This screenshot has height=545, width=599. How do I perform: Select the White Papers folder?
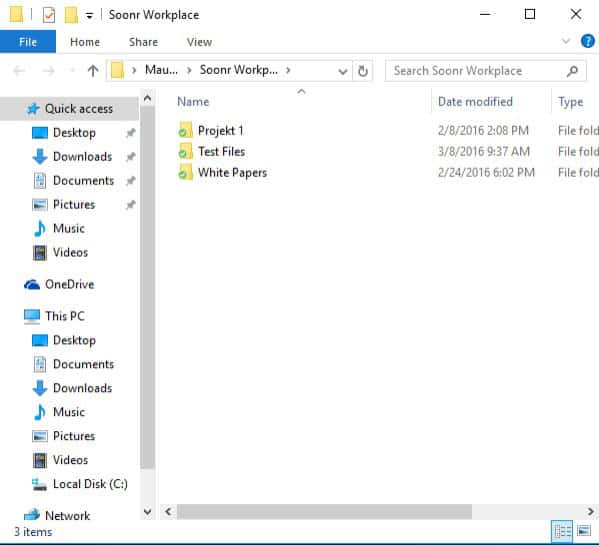232,173
